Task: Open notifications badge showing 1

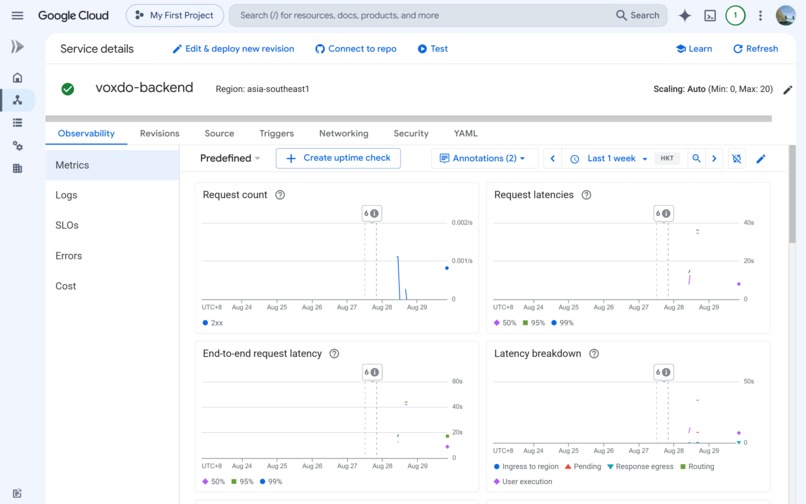Action: (x=735, y=15)
